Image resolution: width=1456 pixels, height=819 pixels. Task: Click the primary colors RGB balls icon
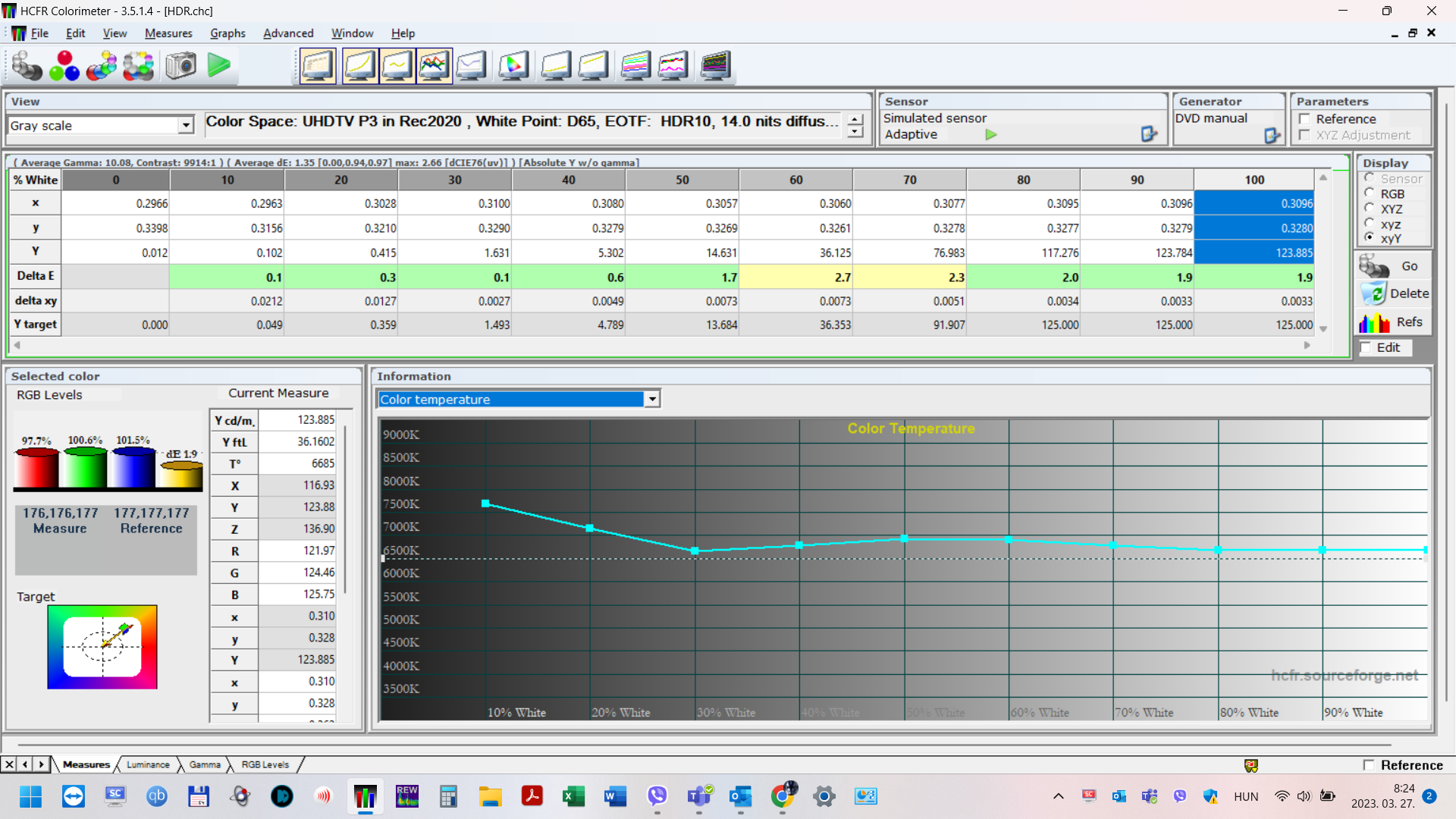[x=64, y=66]
